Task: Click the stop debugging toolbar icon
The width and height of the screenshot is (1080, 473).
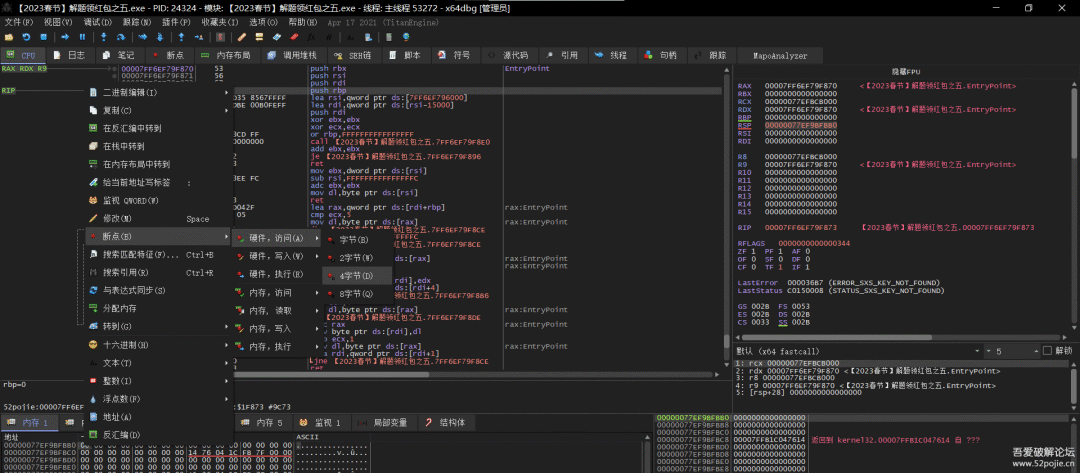Action: (45, 37)
